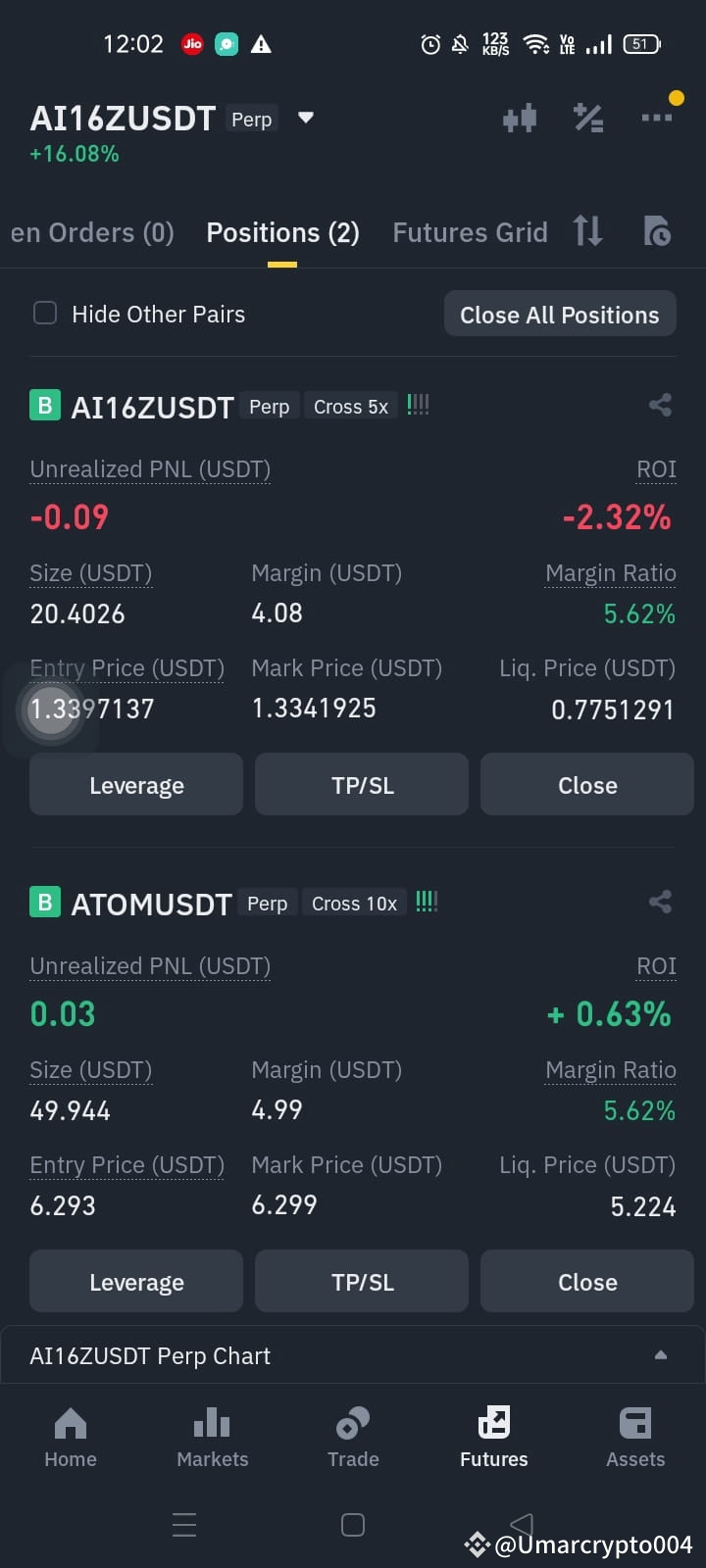
Task: Open Assets in bottom navigation
Action: [x=635, y=1438]
